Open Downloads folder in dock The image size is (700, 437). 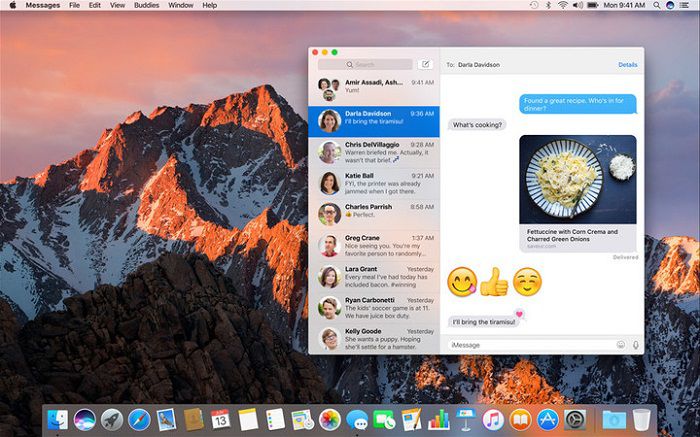614,420
